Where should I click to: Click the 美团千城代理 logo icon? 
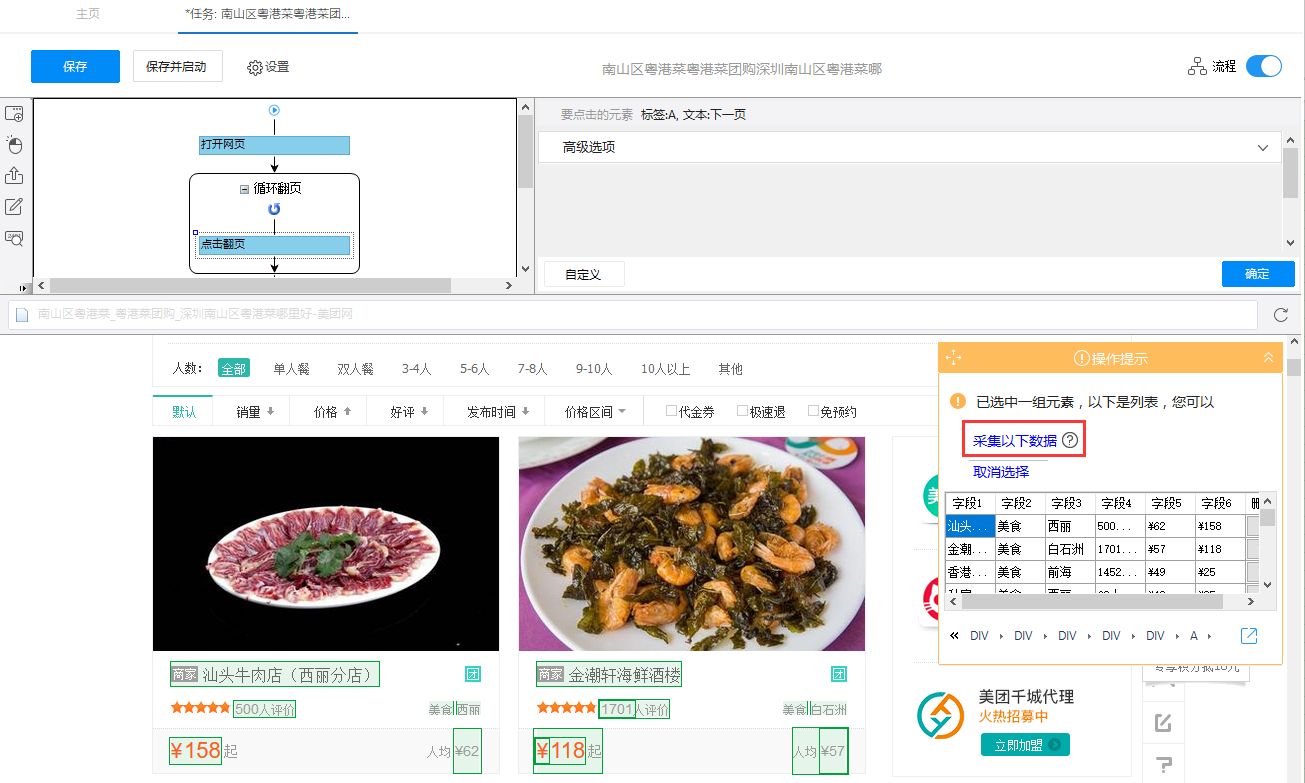click(x=941, y=715)
